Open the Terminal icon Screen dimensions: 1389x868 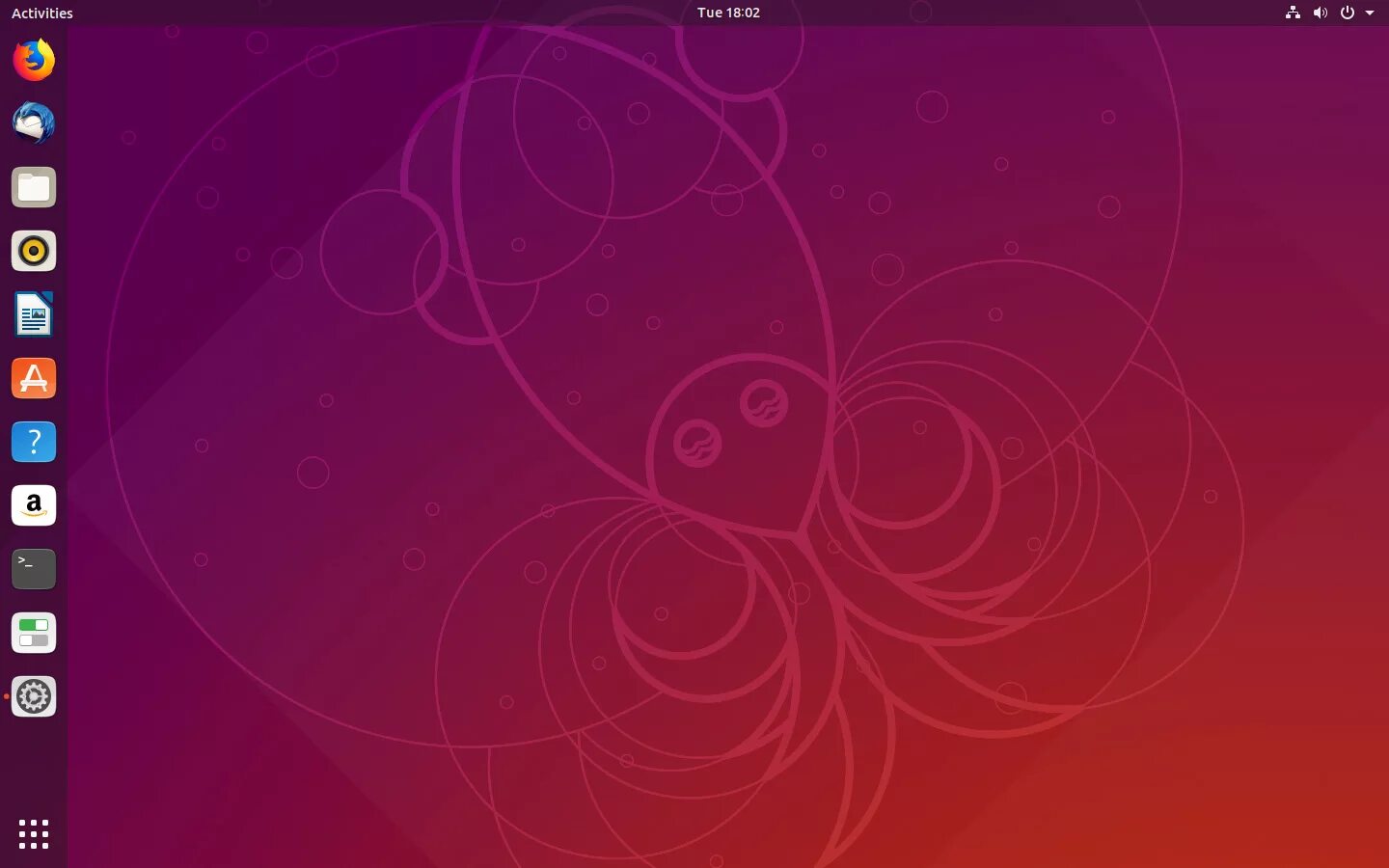tap(34, 569)
